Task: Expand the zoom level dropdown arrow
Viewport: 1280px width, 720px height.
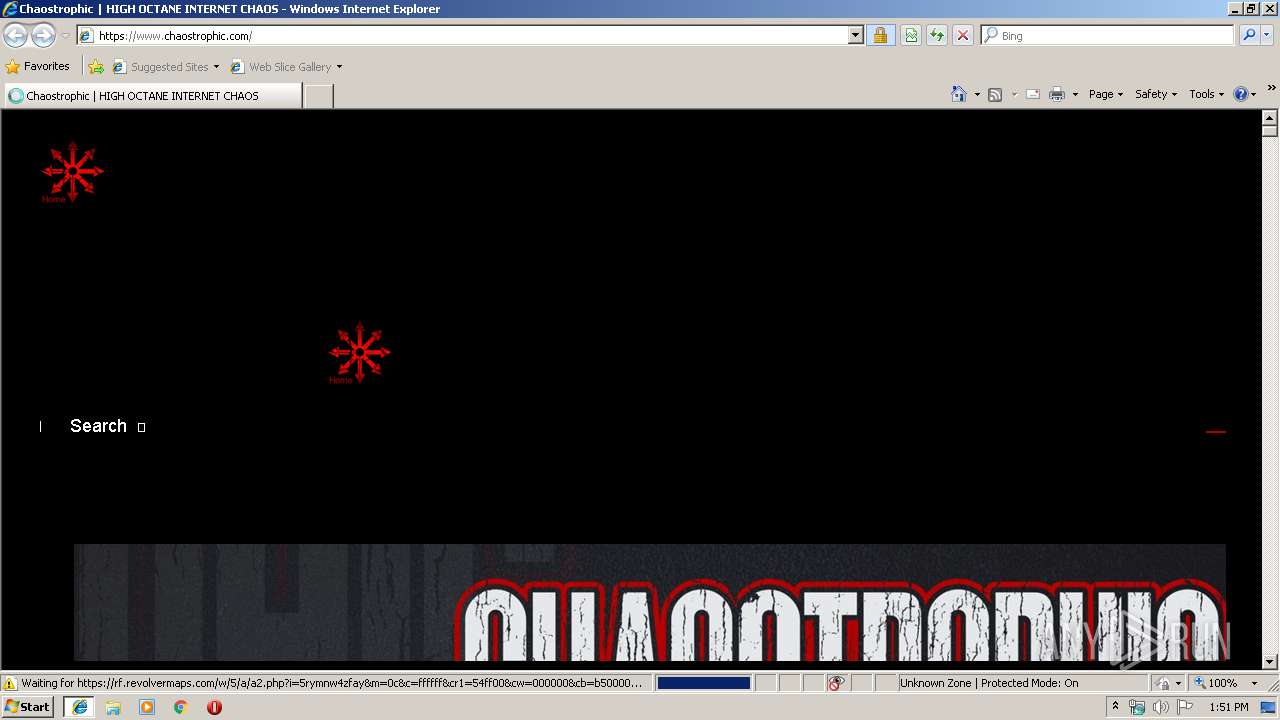Action: point(1254,683)
